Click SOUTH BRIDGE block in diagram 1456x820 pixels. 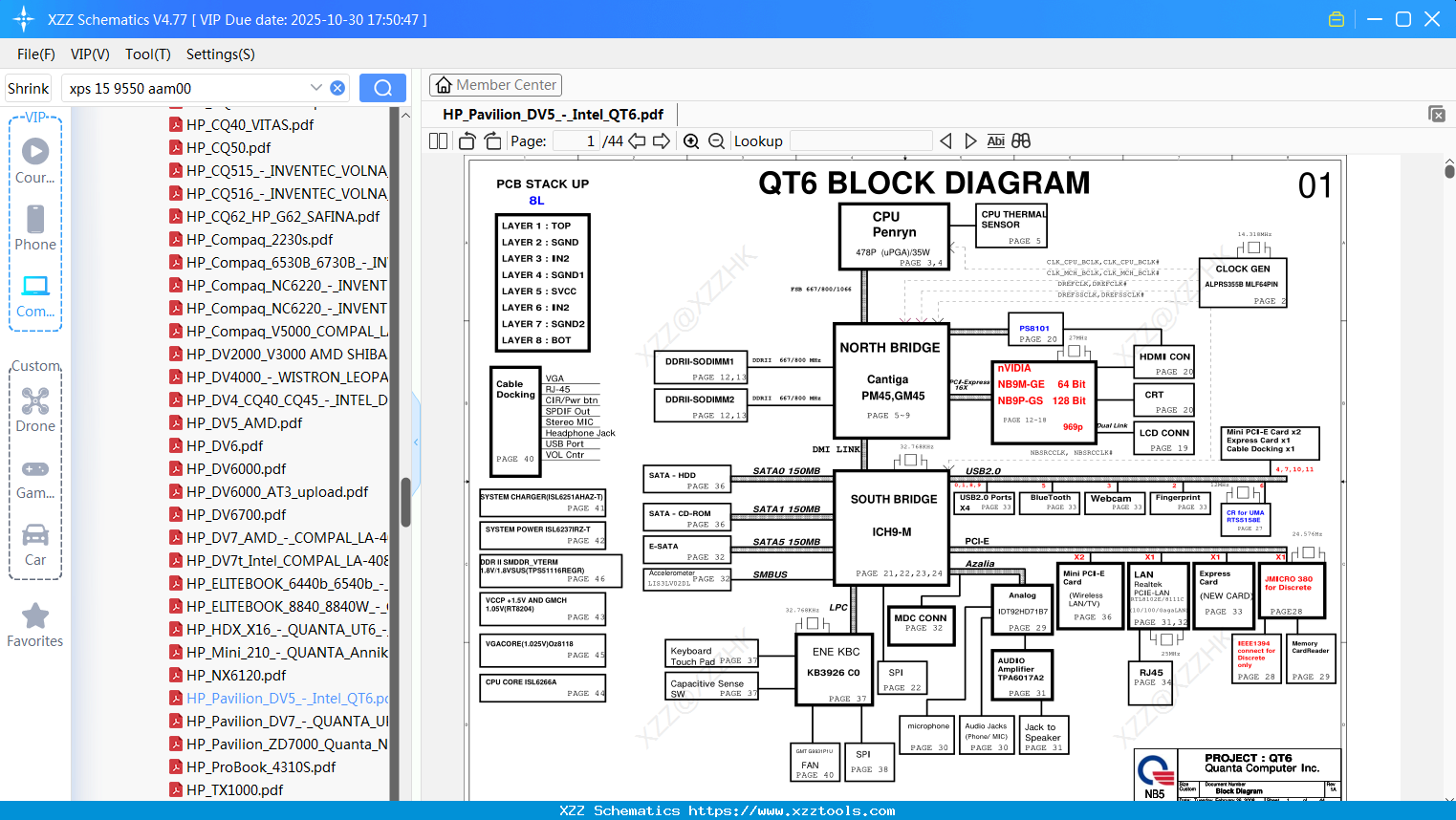[891, 527]
